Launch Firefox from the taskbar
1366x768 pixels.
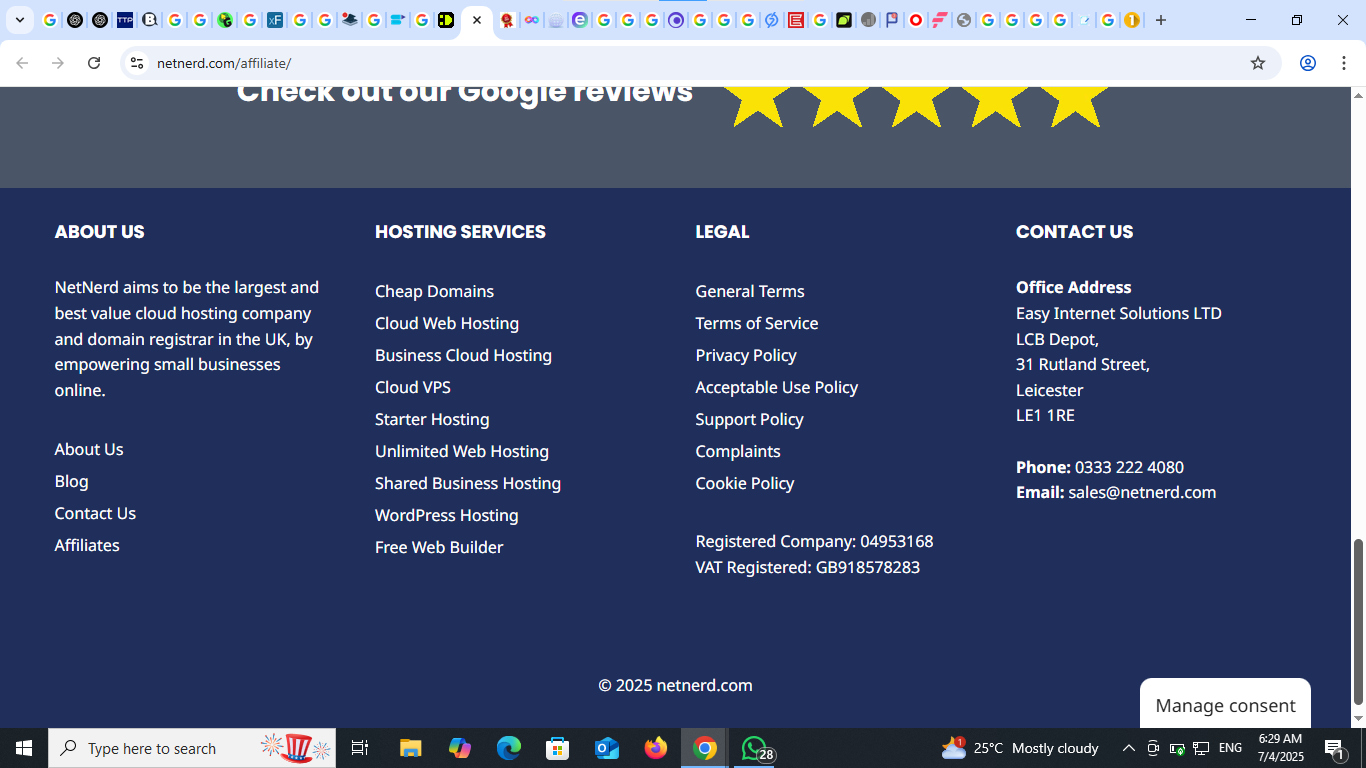click(x=656, y=748)
